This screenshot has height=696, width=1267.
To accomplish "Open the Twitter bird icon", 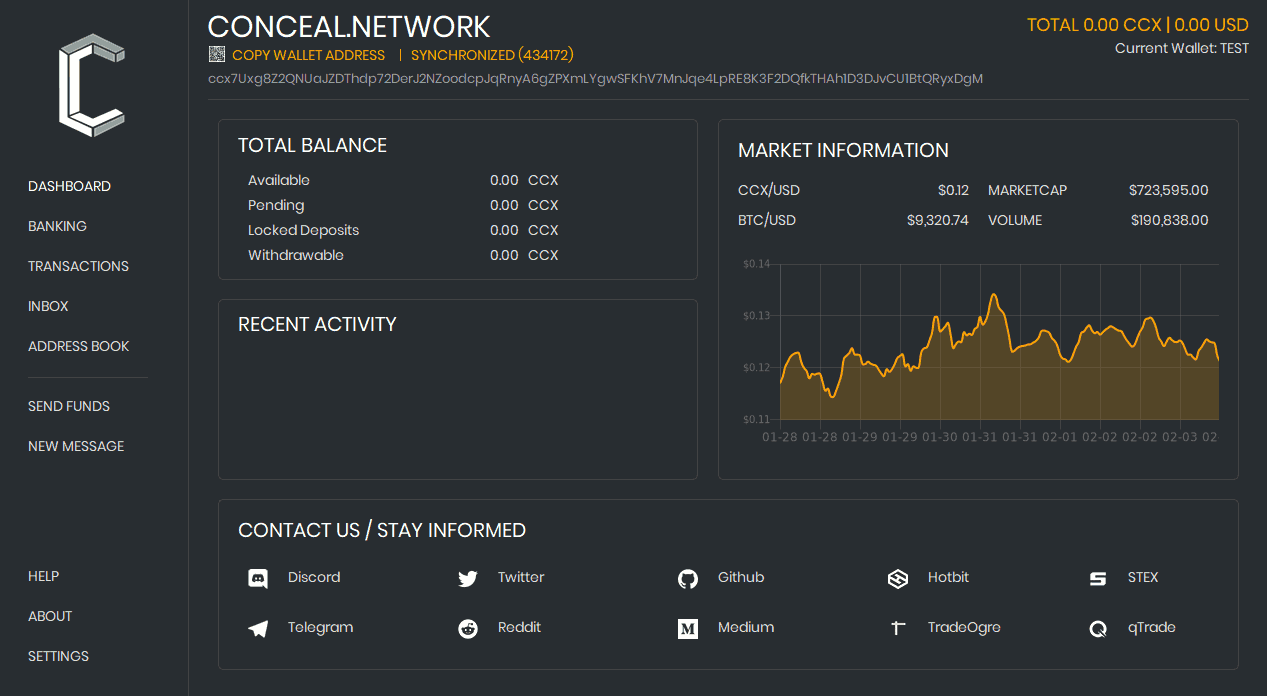I will (467, 578).
